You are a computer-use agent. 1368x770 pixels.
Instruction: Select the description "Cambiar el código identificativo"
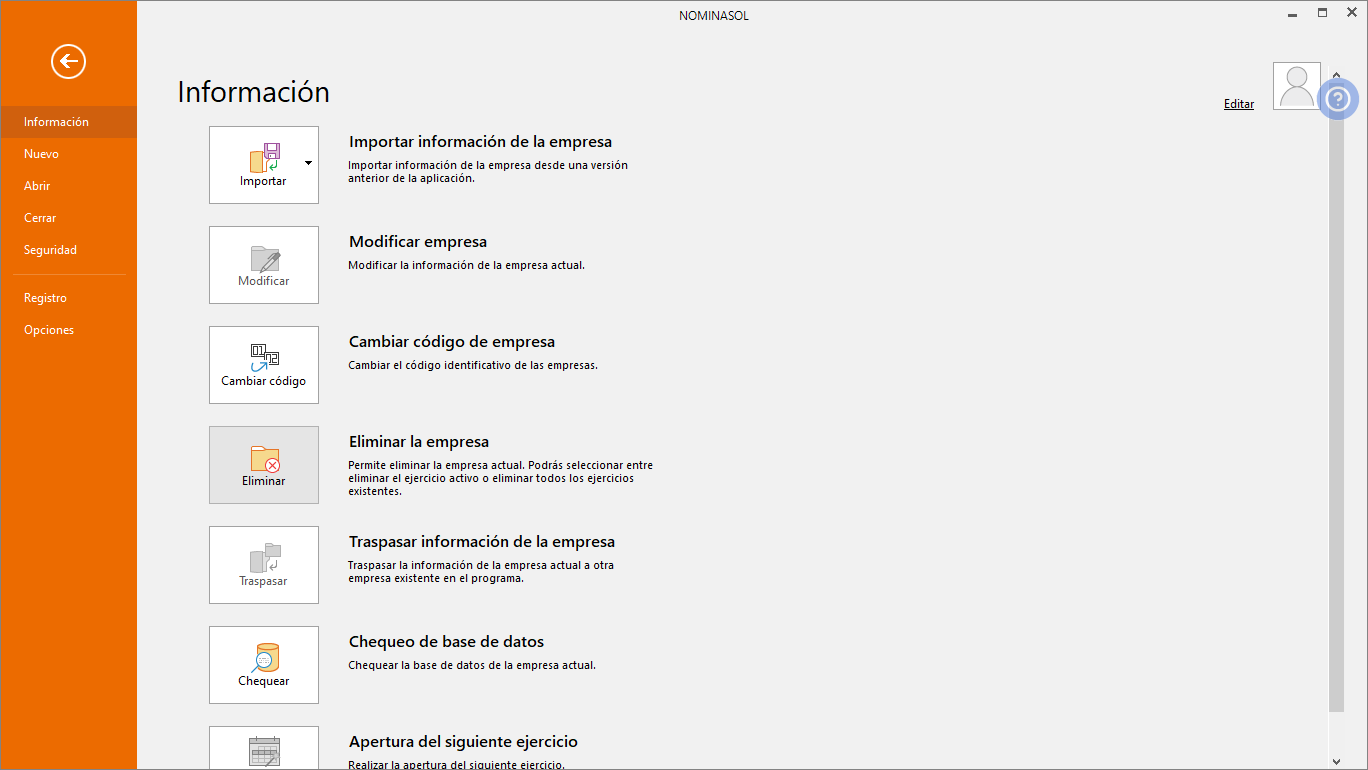pos(473,365)
